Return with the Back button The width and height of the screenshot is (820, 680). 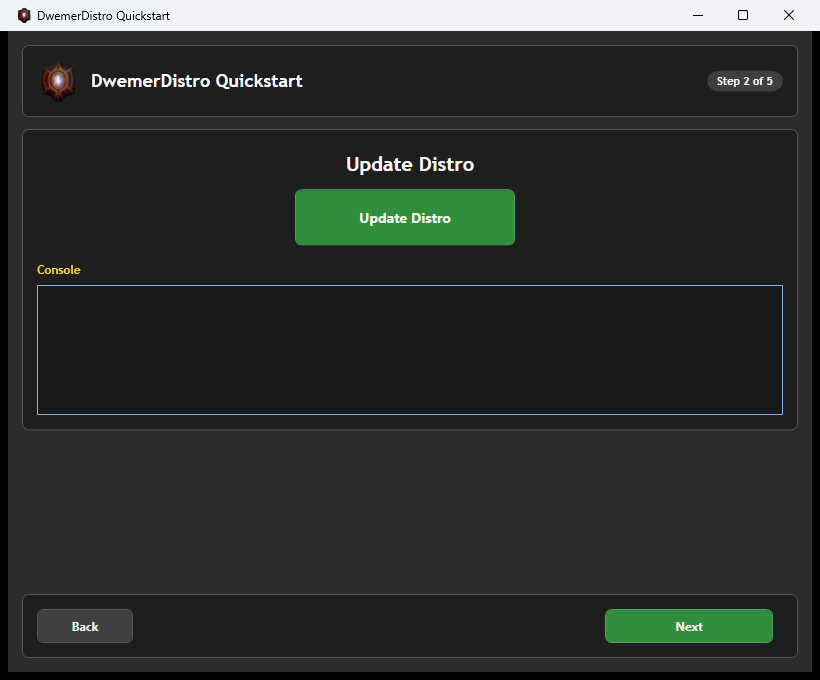point(85,626)
